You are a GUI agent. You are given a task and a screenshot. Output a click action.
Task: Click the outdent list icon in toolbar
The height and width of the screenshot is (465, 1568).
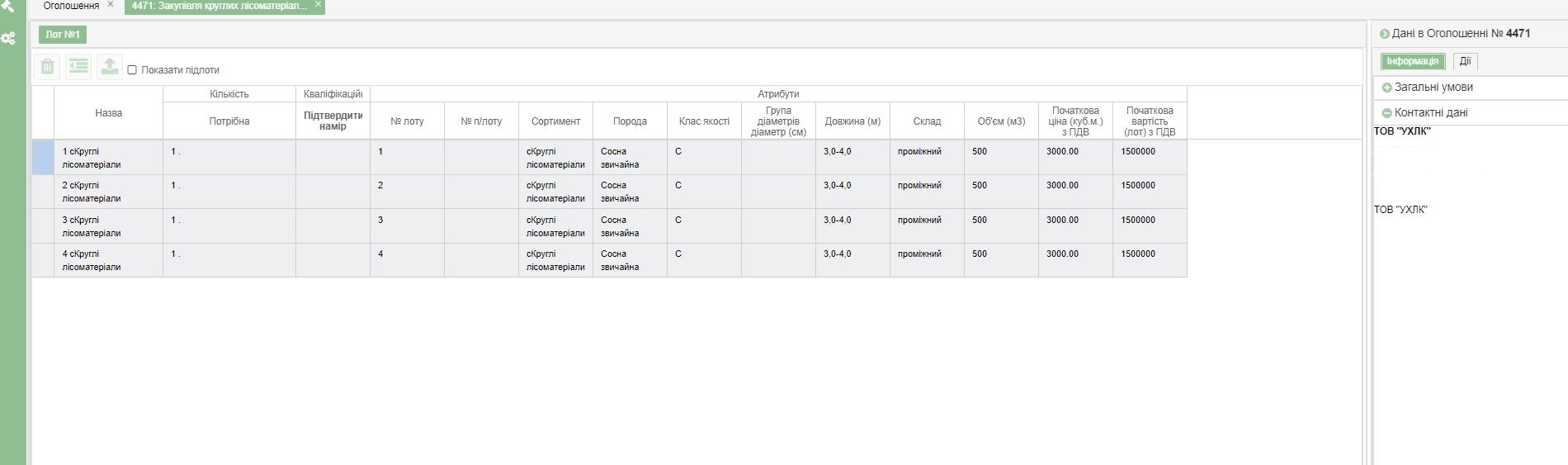(x=78, y=67)
